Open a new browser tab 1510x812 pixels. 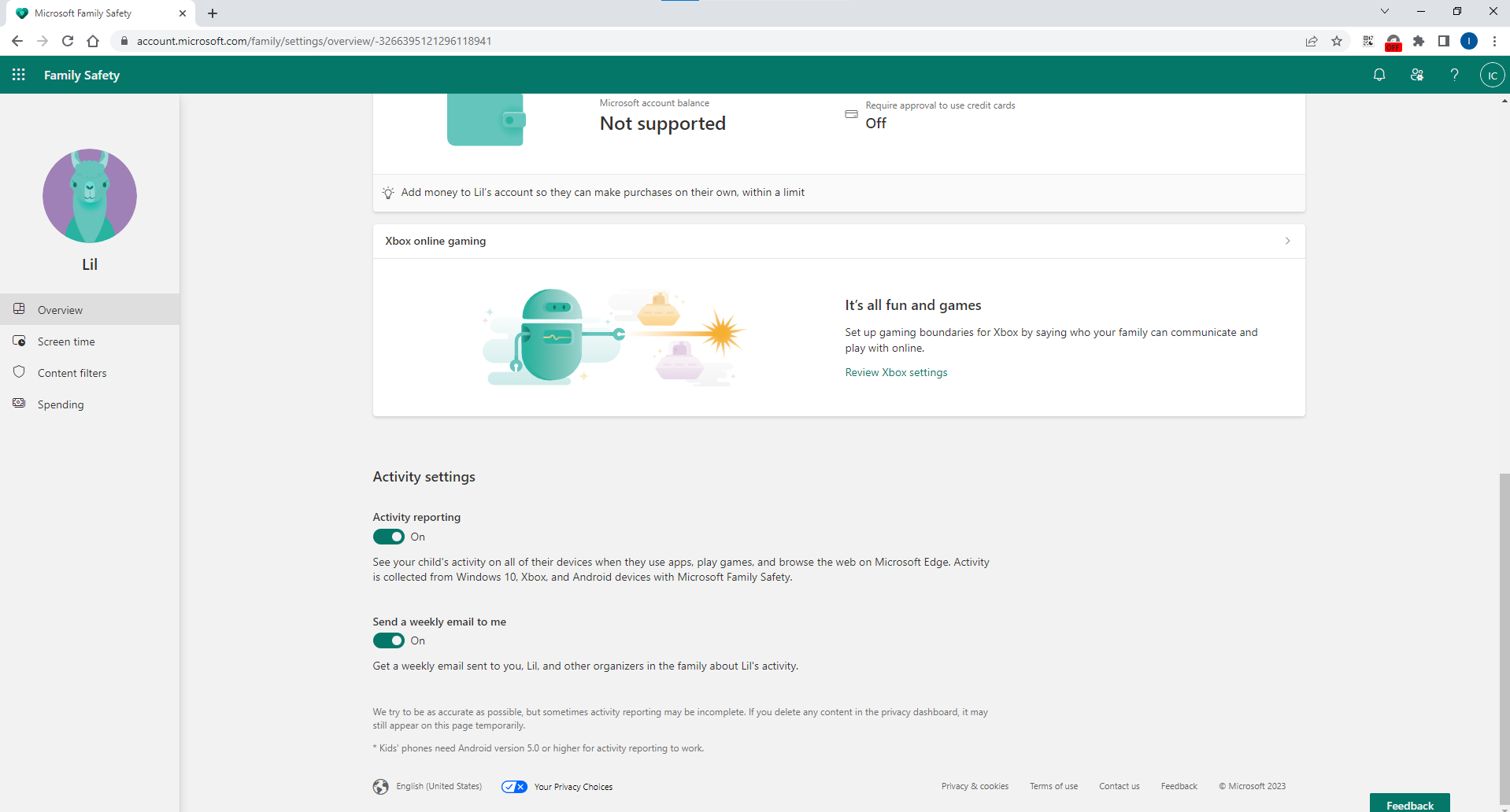click(x=213, y=13)
